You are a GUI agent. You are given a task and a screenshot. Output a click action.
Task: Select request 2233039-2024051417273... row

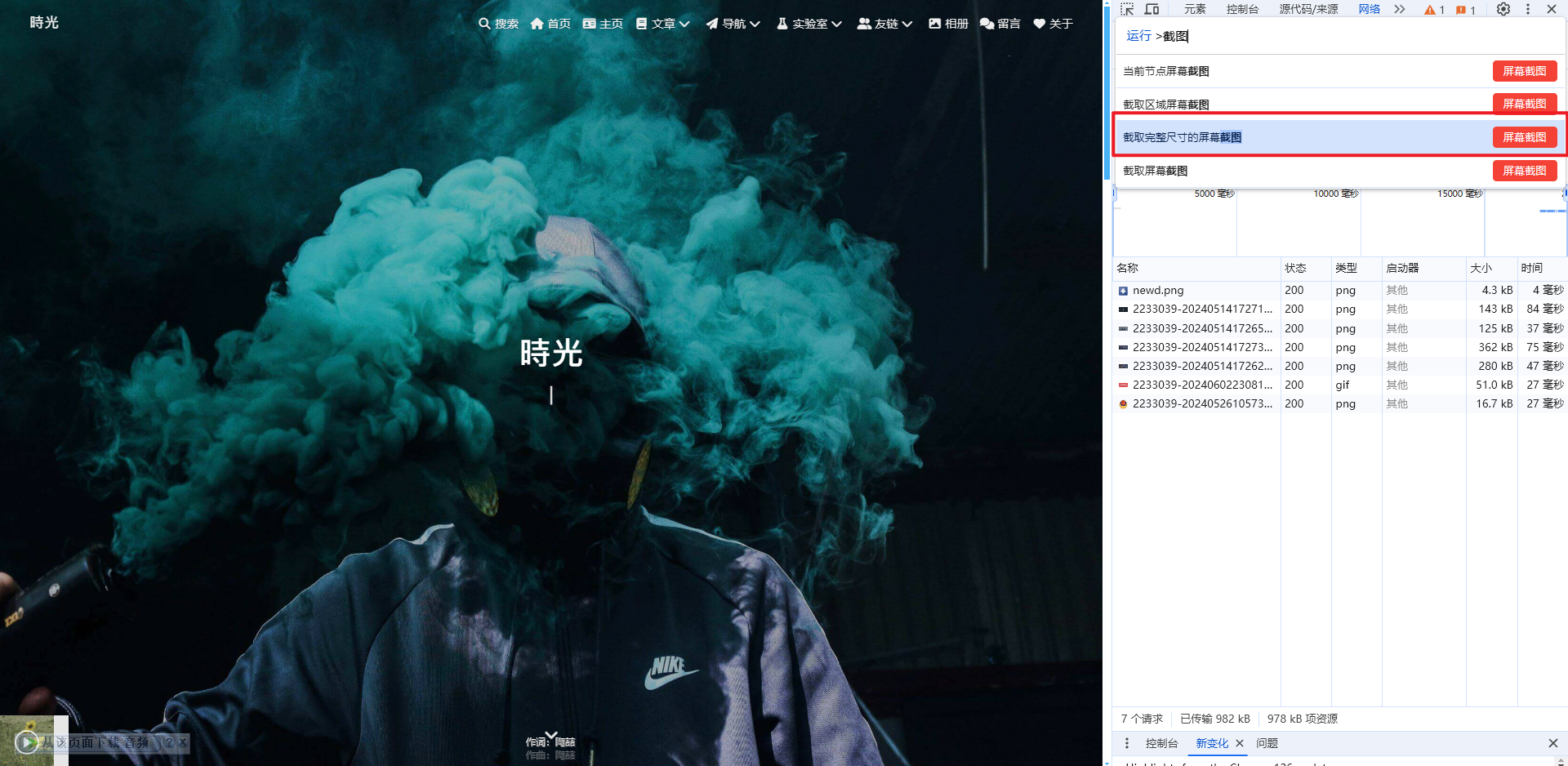[1339, 347]
